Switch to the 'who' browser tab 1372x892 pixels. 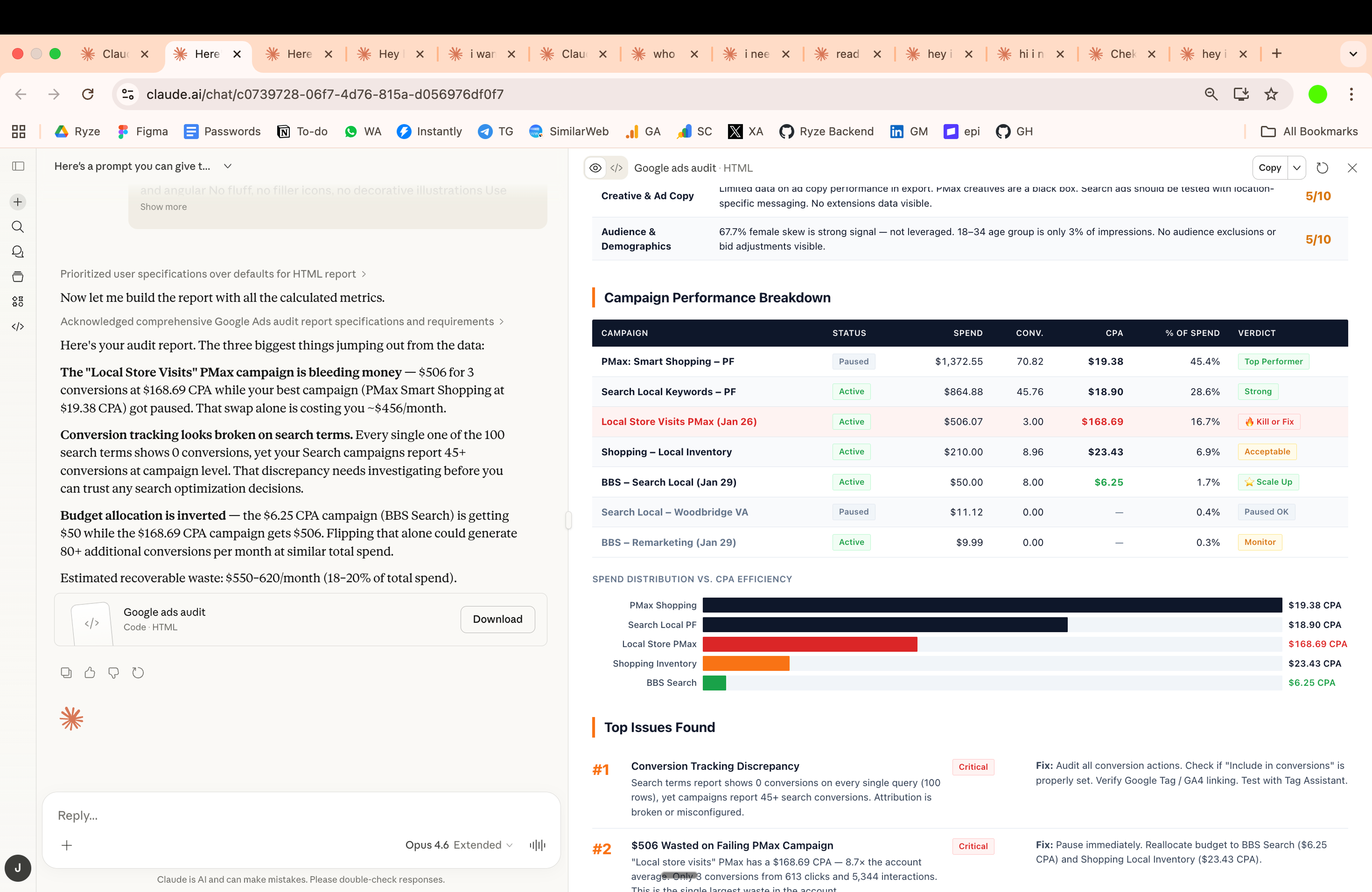(x=663, y=54)
